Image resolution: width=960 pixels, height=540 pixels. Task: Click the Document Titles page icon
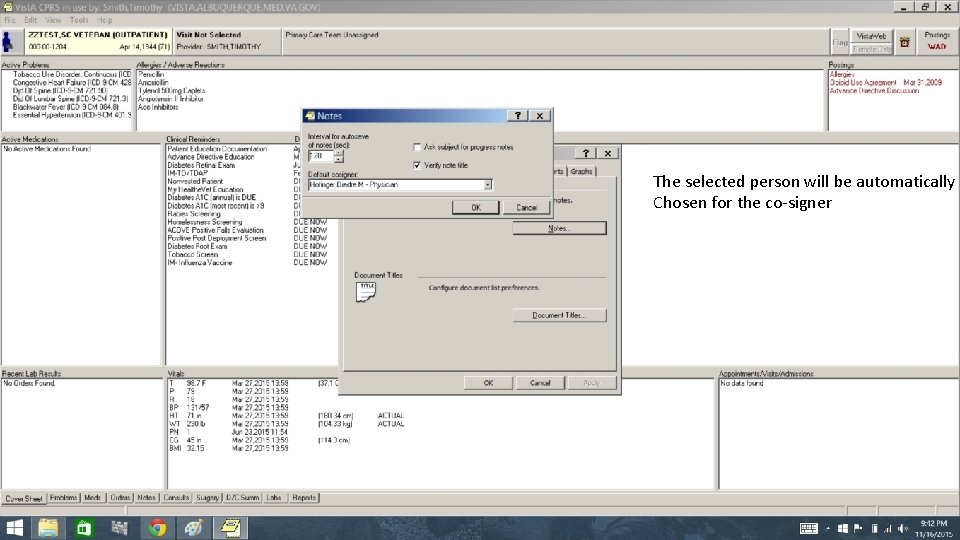[366, 292]
